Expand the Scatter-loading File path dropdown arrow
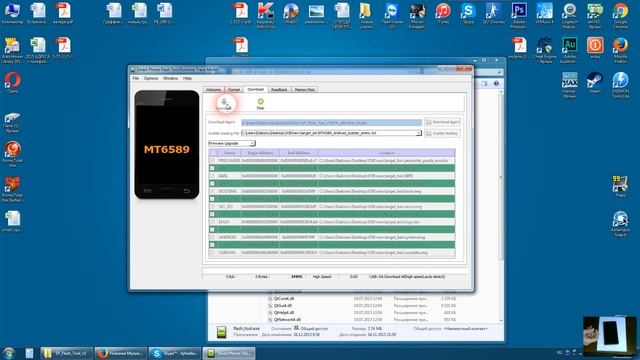640x360 pixels. [418, 133]
